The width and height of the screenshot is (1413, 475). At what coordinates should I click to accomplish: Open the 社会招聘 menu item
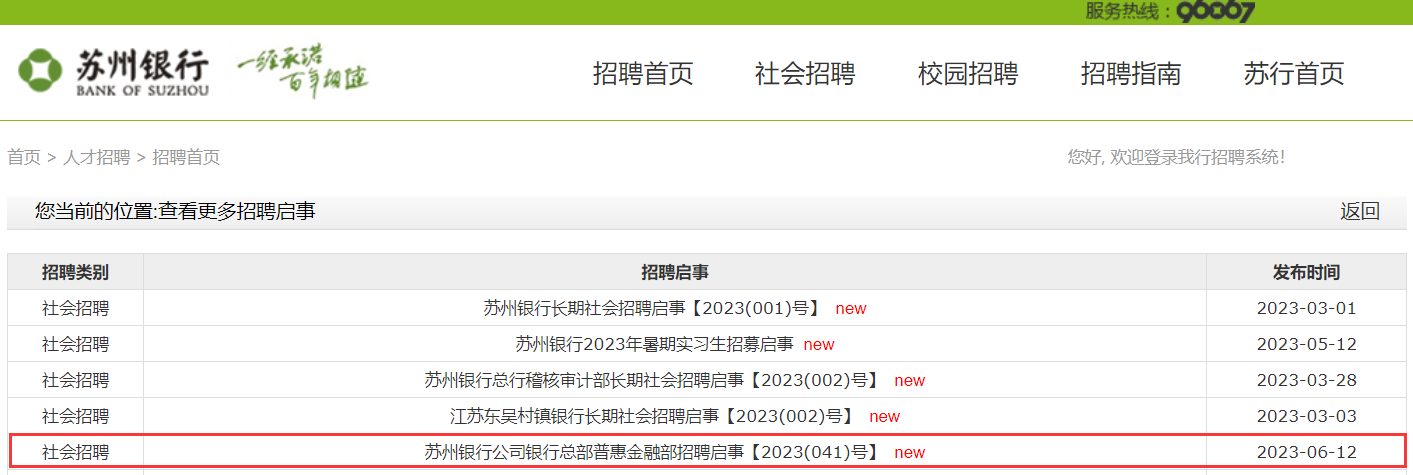805,73
